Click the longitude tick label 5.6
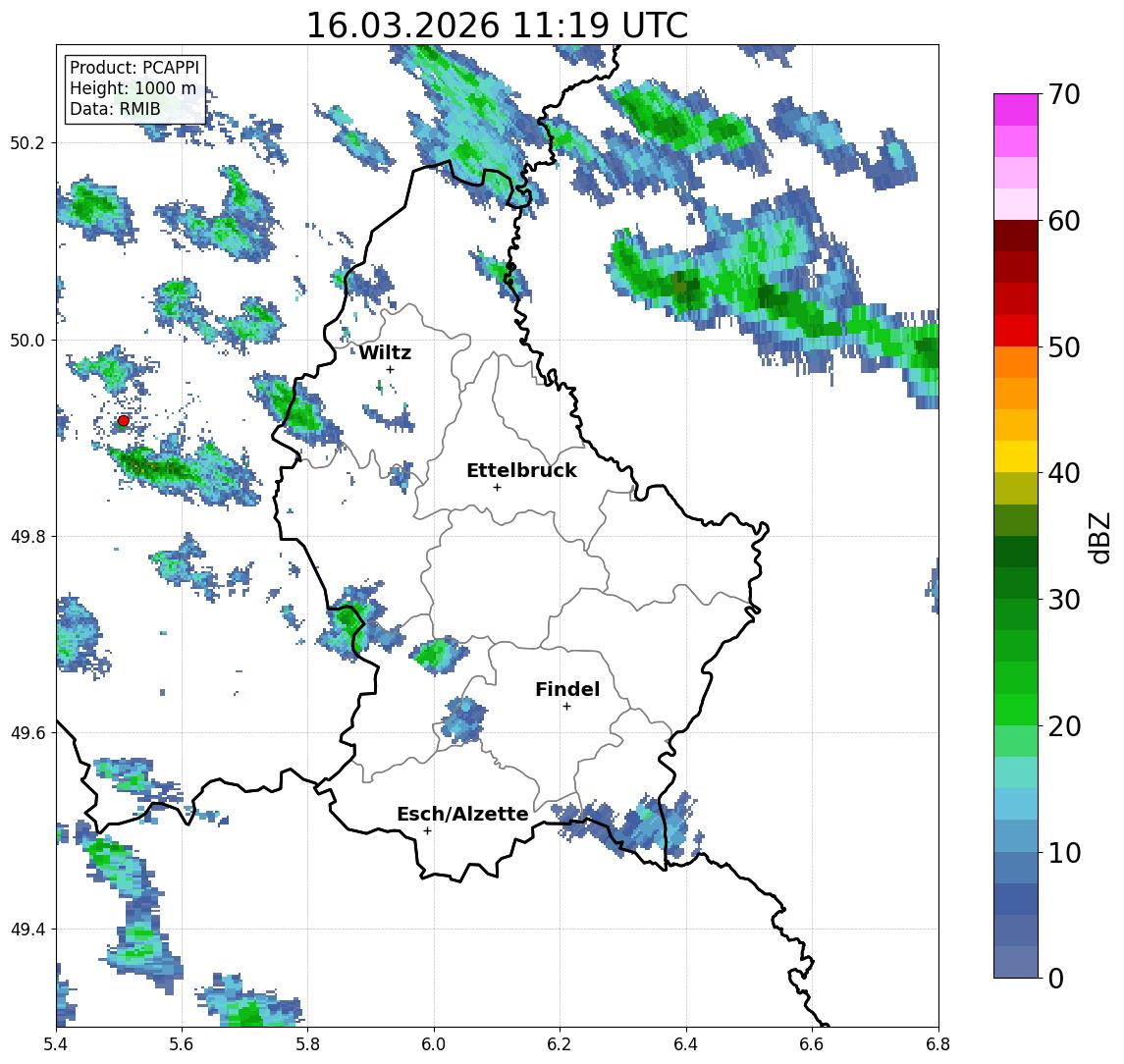 pyautogui.click(x=182, y=1044)
